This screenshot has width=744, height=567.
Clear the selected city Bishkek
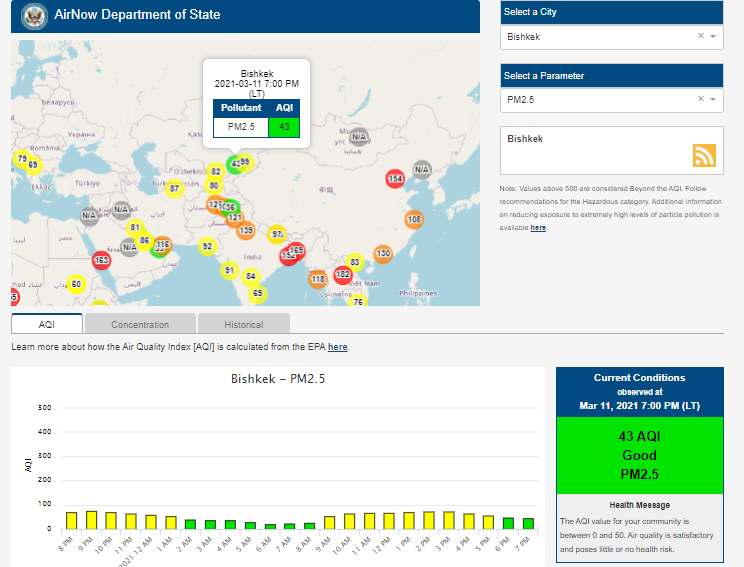tap(701, 37)
